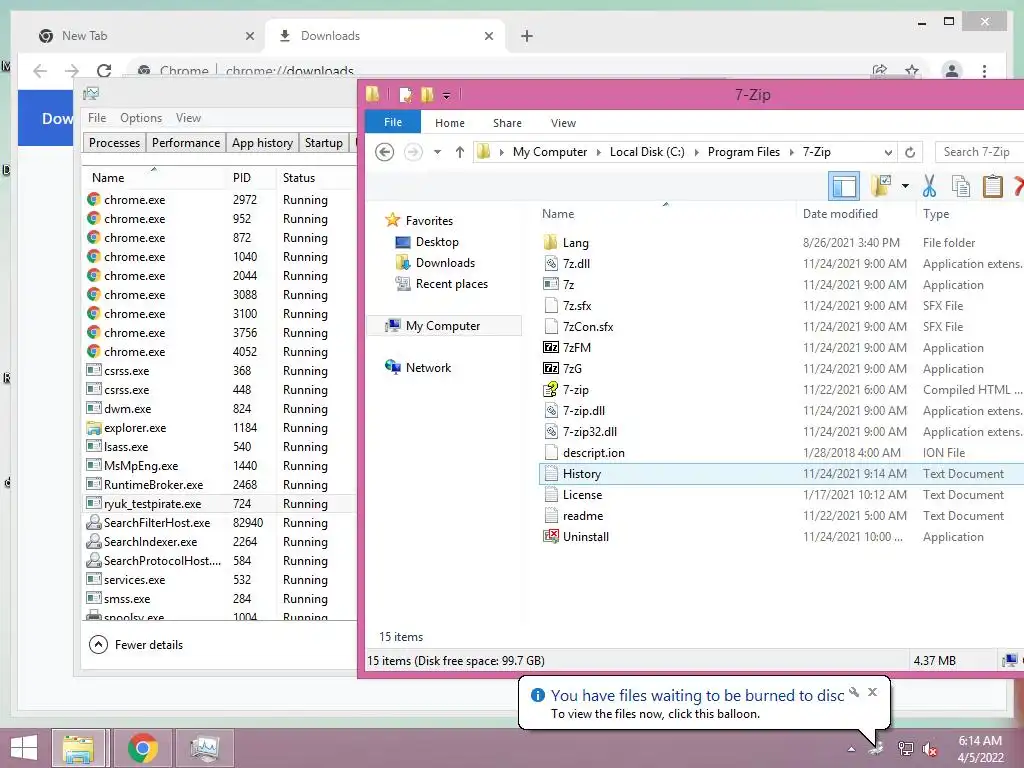Click the Refresh button beside the address bar
Image resolution: width=1024 pixels, height=768 pixels.
coord(910,152)
